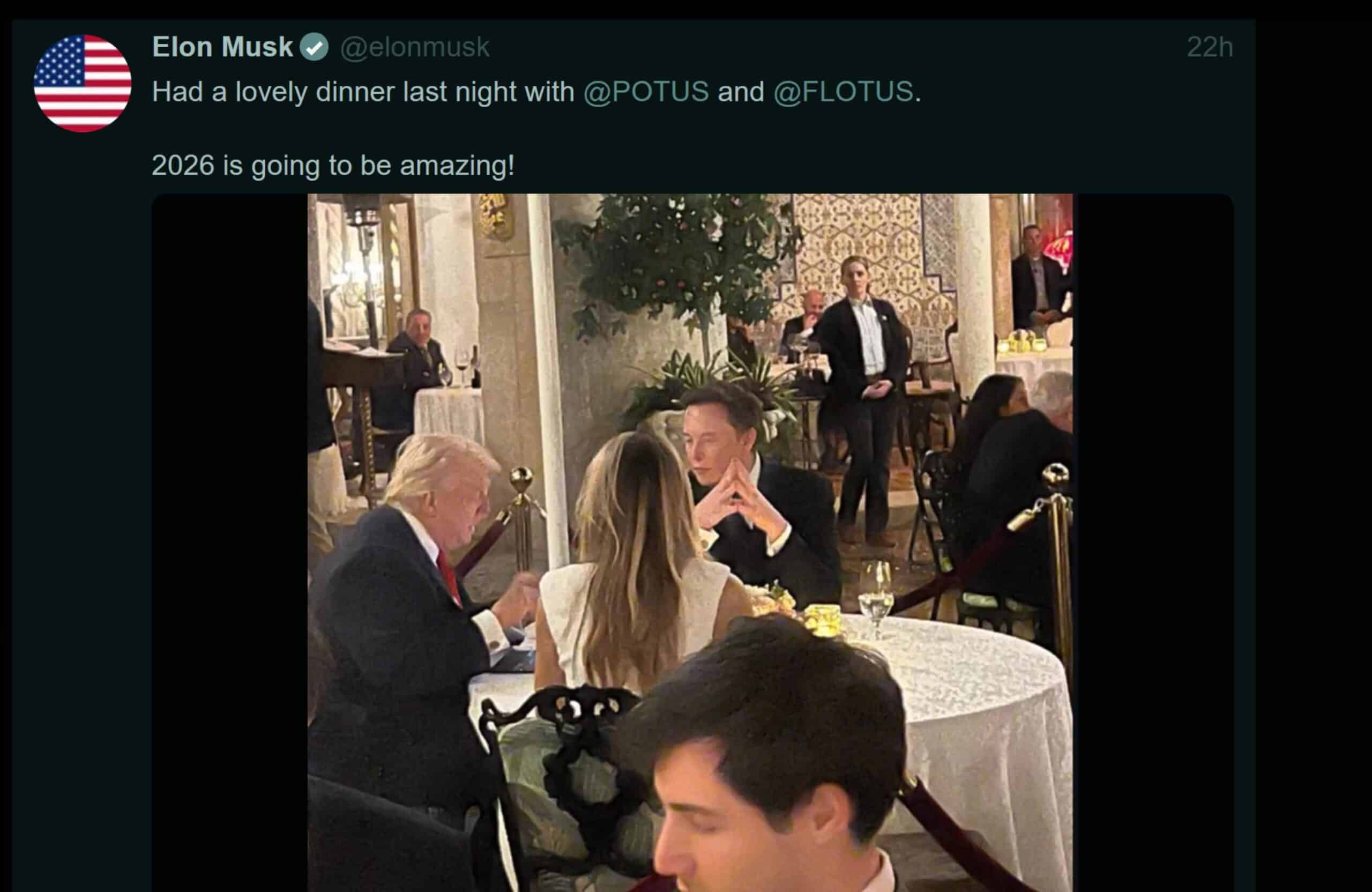Click the yellow candle holder on the table
Screen dimensions: 1372x892
tap(823, 620)
